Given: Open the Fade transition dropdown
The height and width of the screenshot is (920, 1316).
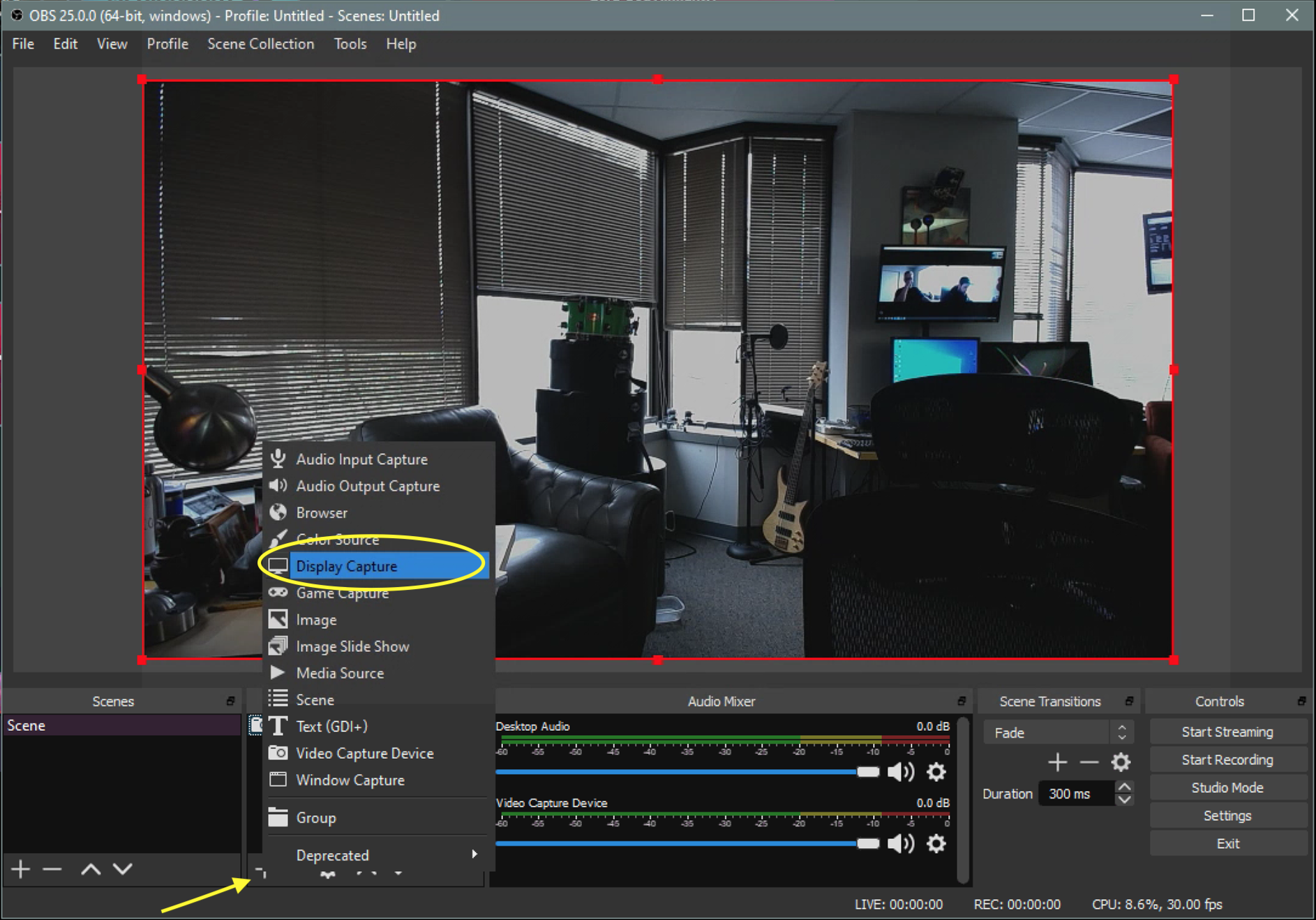Looking at the screenshot, I should click(x=1058, y=732).
